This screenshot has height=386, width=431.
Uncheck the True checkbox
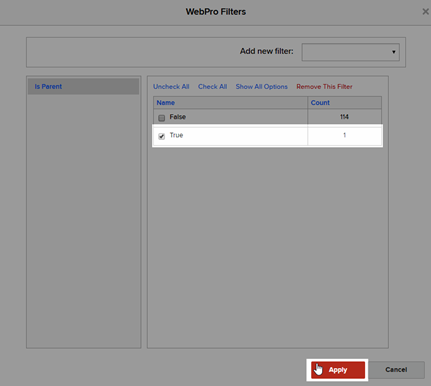[x=162, y=136]
